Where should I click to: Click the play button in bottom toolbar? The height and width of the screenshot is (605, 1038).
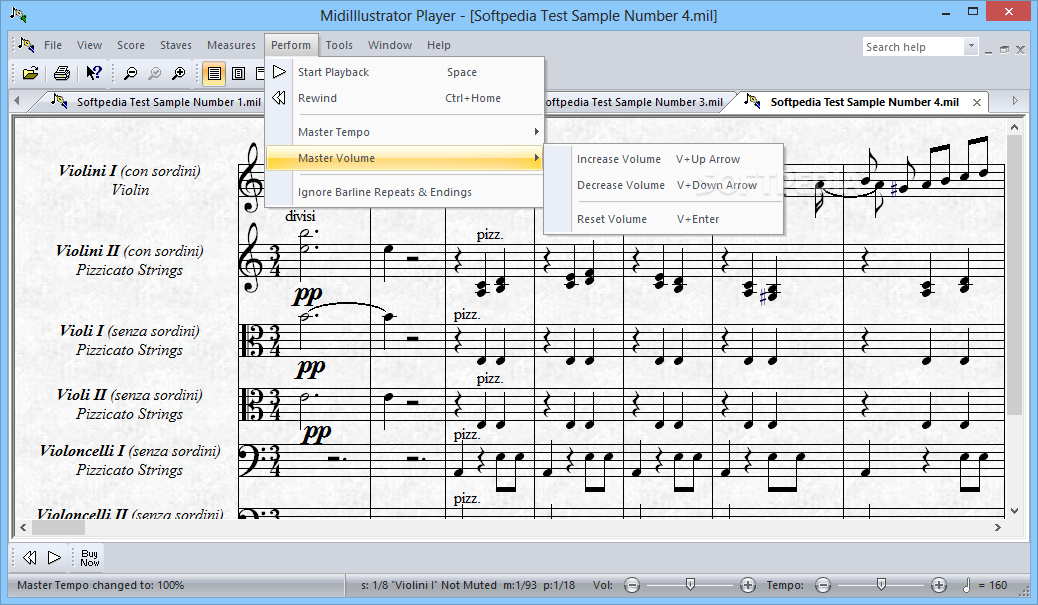tap(54, 558)
